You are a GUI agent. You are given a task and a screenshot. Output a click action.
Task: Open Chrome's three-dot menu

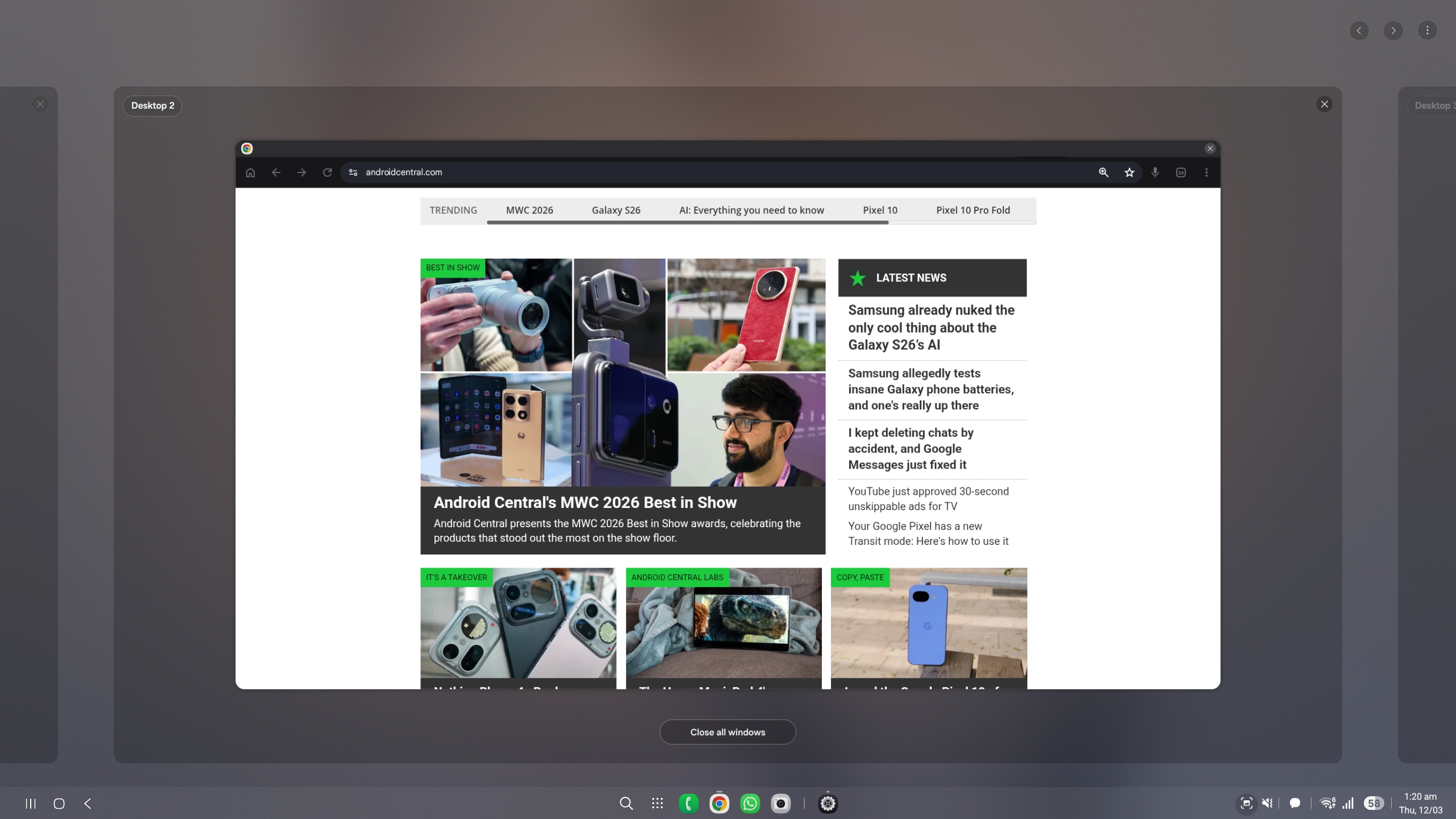click(1205, 172)
